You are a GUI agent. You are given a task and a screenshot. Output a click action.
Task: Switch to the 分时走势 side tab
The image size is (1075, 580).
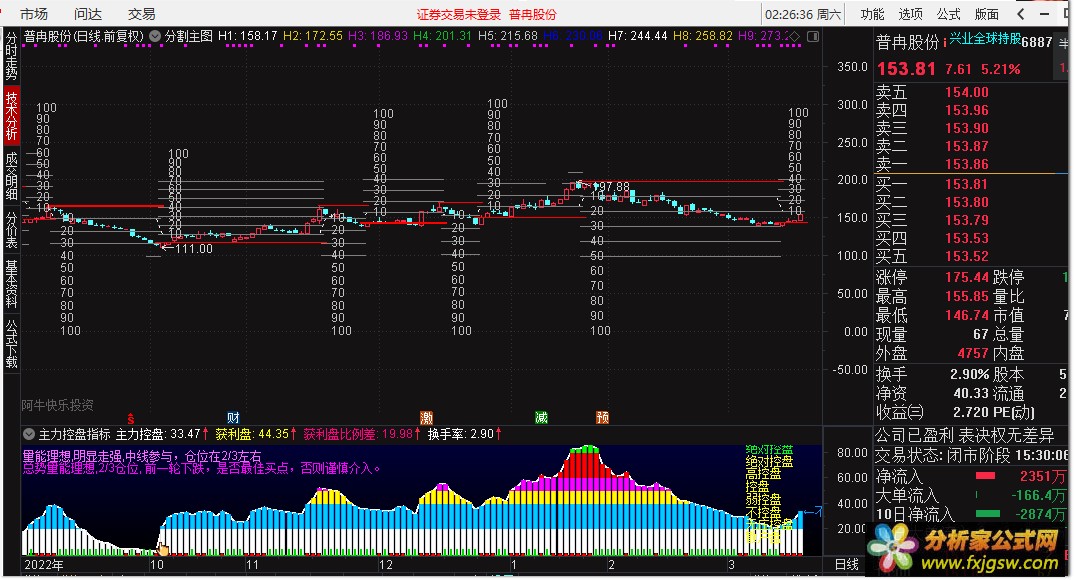click(x=11, y=56)
